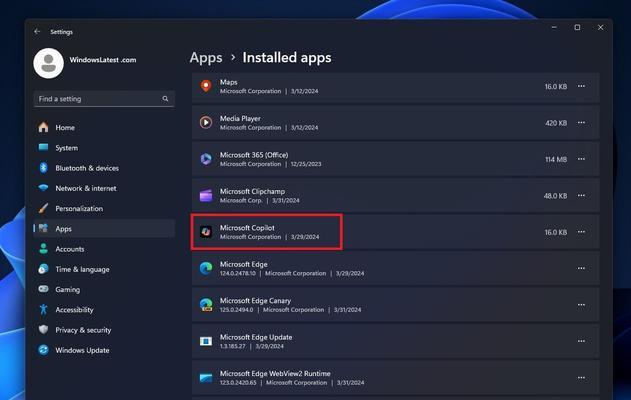Viewport: 631px width, 400px height.
Task: Click the Microsoft 365 (Office) icon
Action: 206,159
